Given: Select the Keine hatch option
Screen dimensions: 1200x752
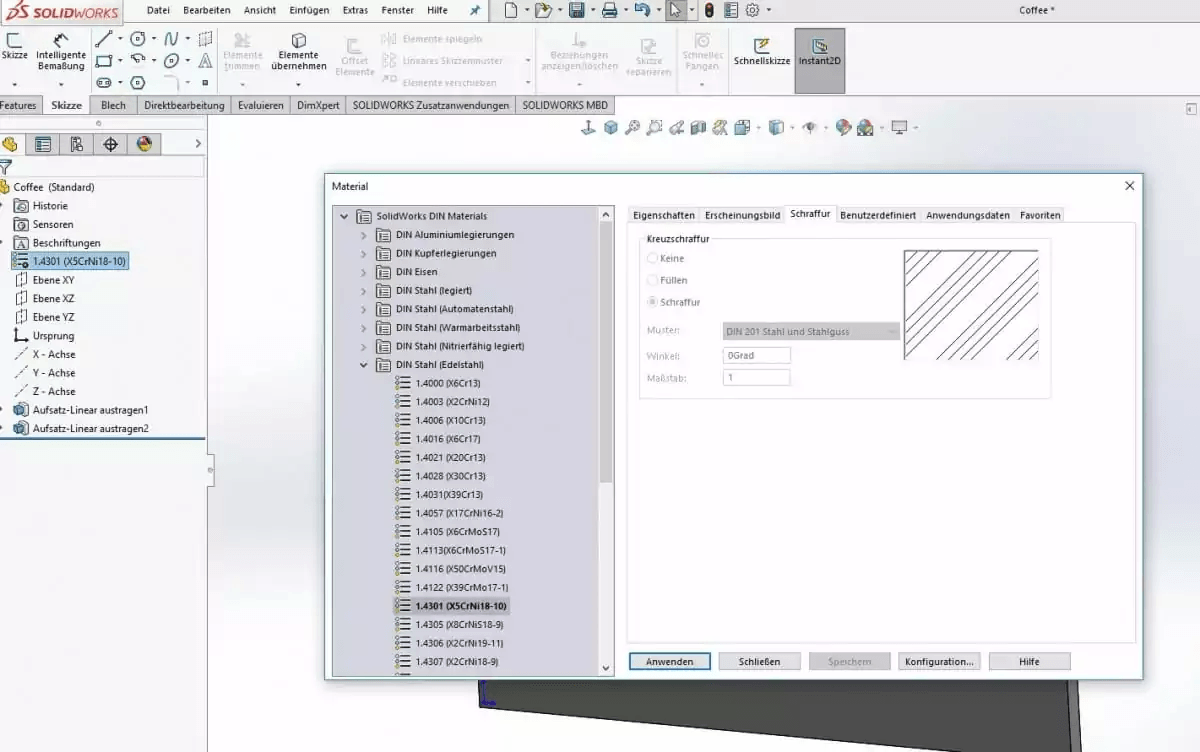Looking at the screenshot, I should [651, 258].
